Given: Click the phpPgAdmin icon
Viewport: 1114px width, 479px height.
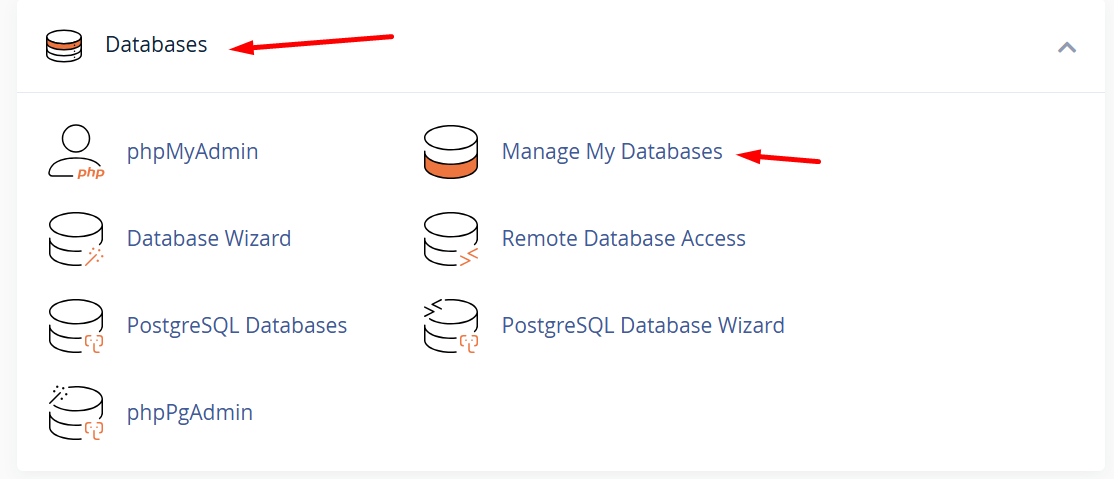Looking at the screenshot, I should point(75,412).
